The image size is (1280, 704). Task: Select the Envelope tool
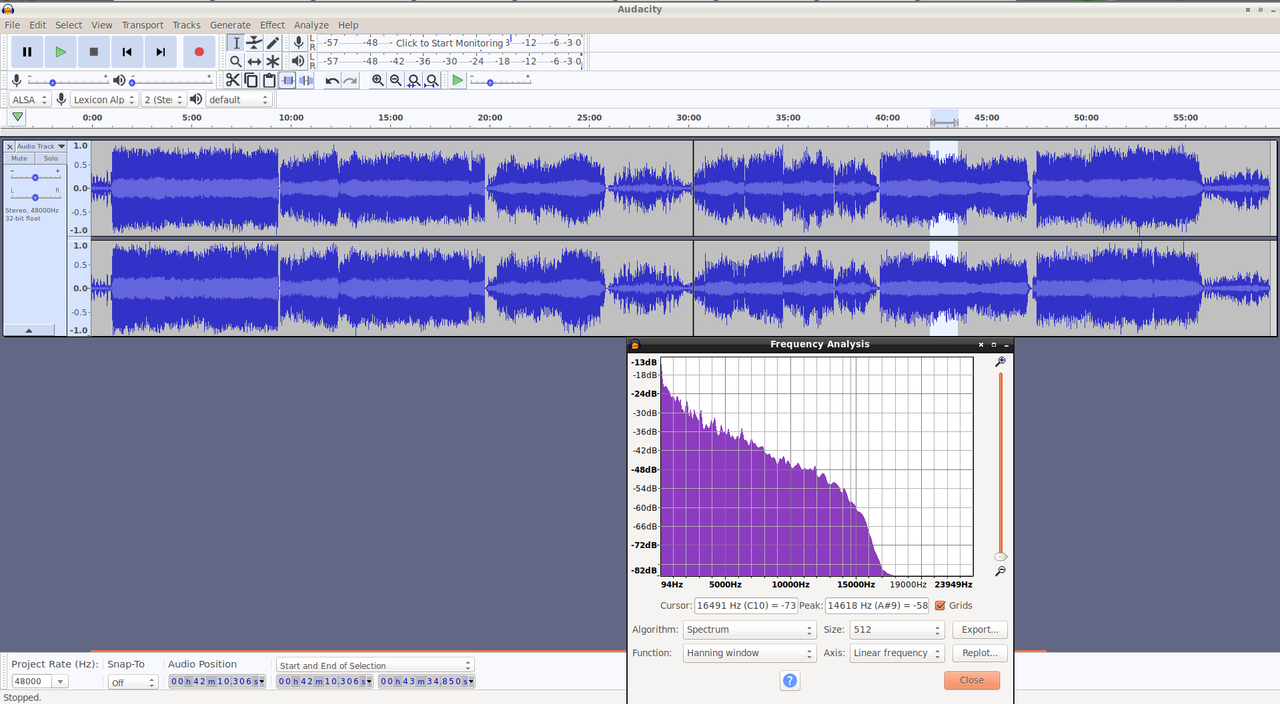tap(254, 43)
